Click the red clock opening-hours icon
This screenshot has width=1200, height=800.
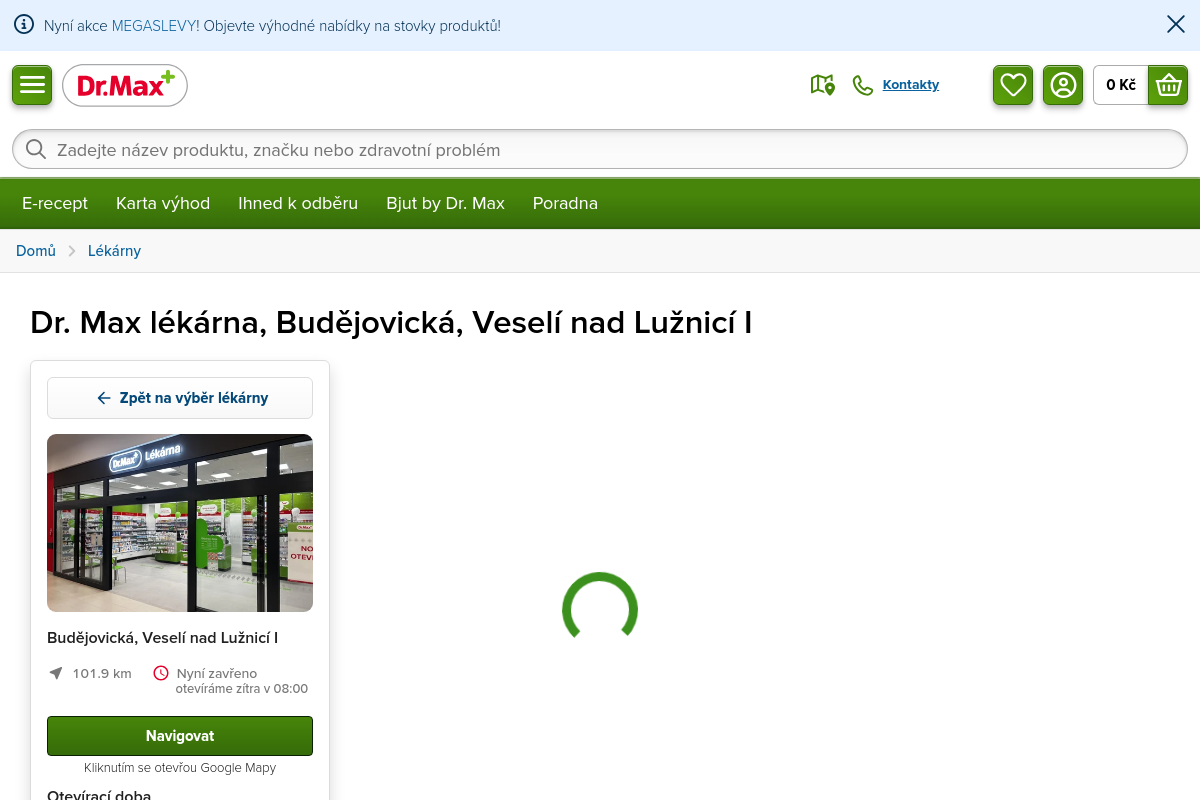(161, 673)
